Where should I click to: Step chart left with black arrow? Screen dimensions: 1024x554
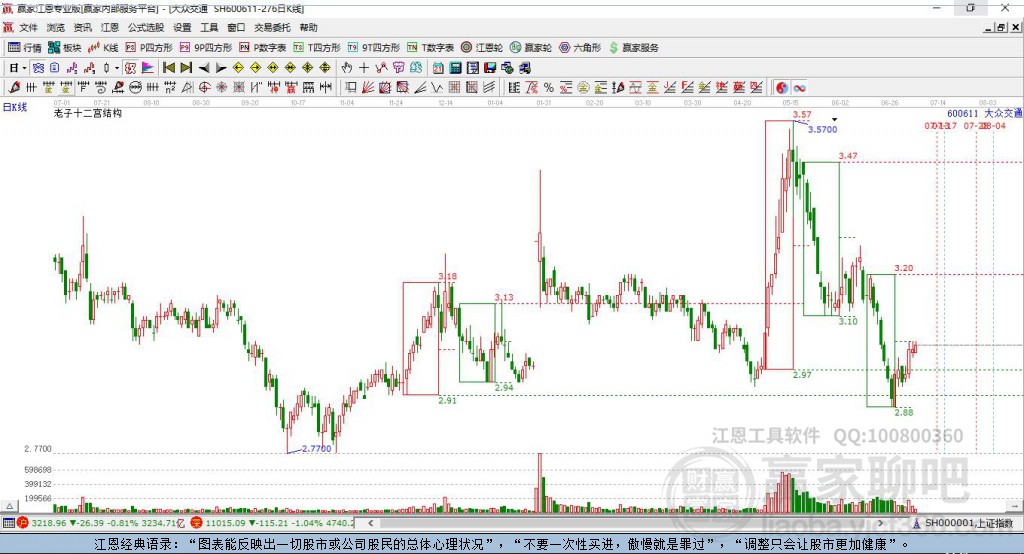tap(203, 68)
